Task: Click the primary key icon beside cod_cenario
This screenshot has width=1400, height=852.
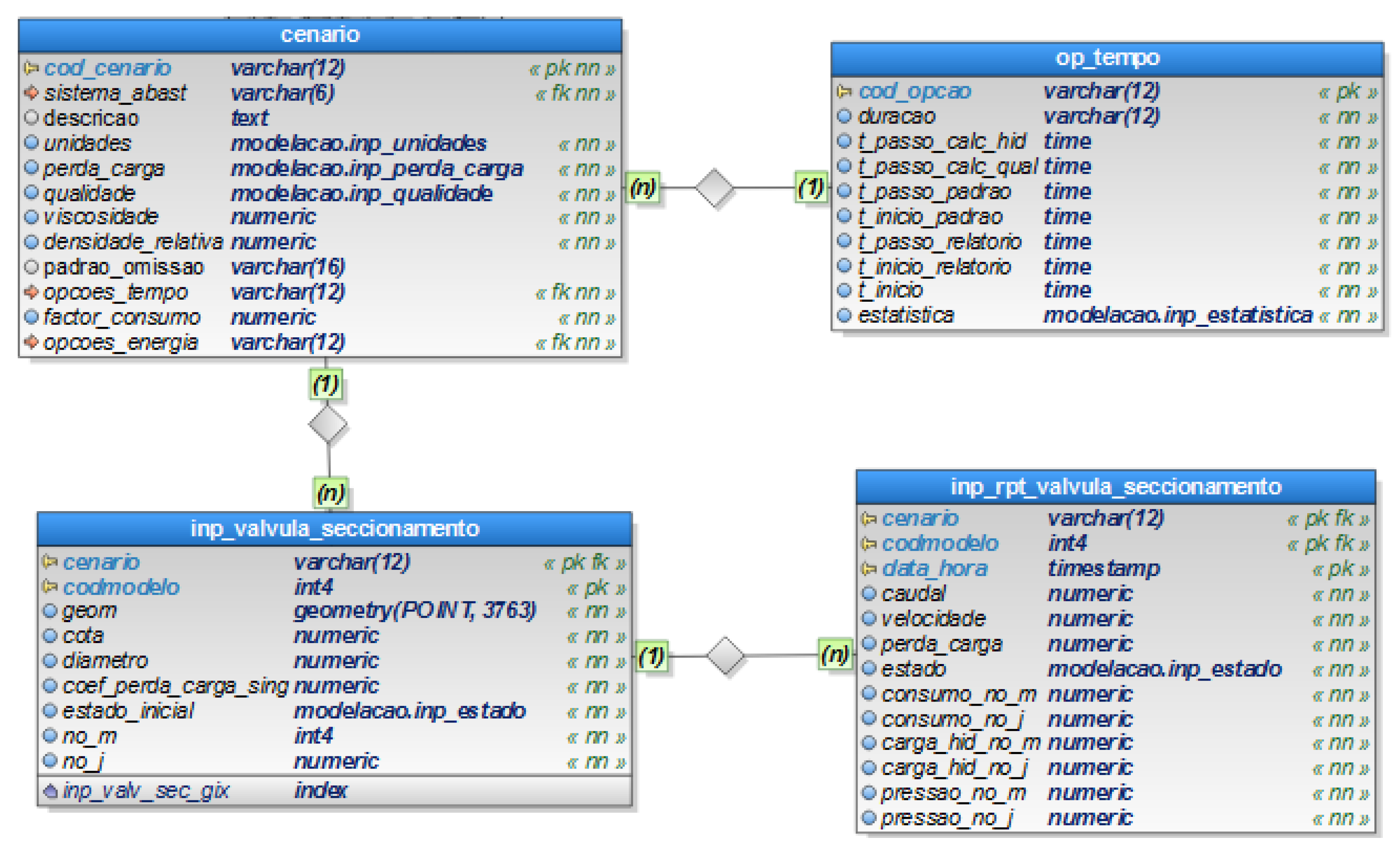Action: pos(31,68)
